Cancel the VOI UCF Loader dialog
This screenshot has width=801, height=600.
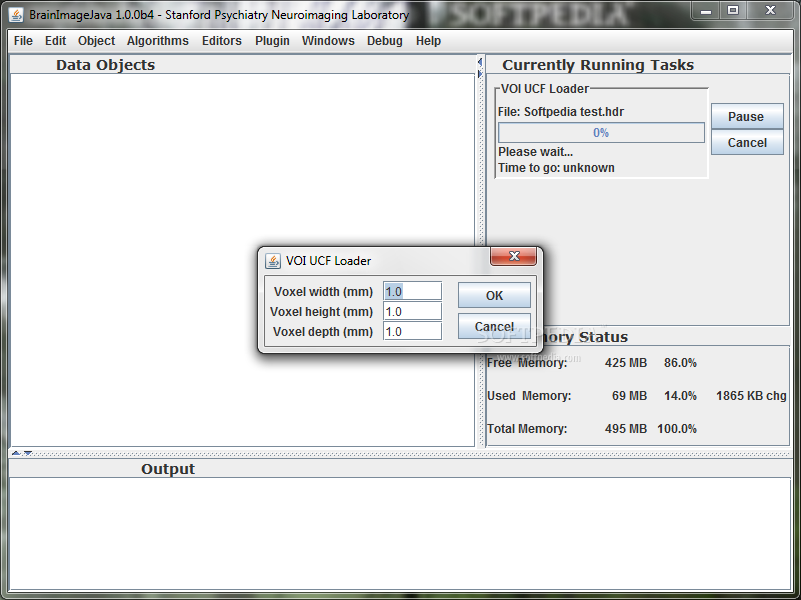[494, 326]
